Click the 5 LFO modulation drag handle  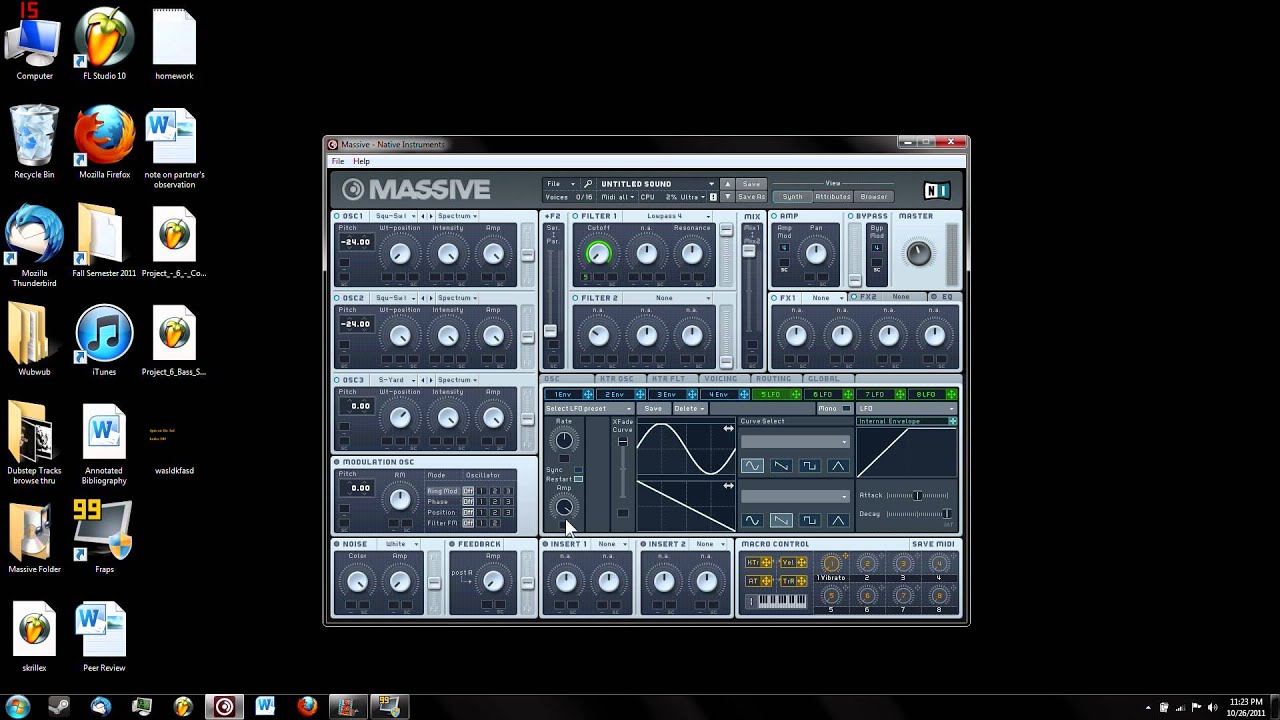coord(796,395)
